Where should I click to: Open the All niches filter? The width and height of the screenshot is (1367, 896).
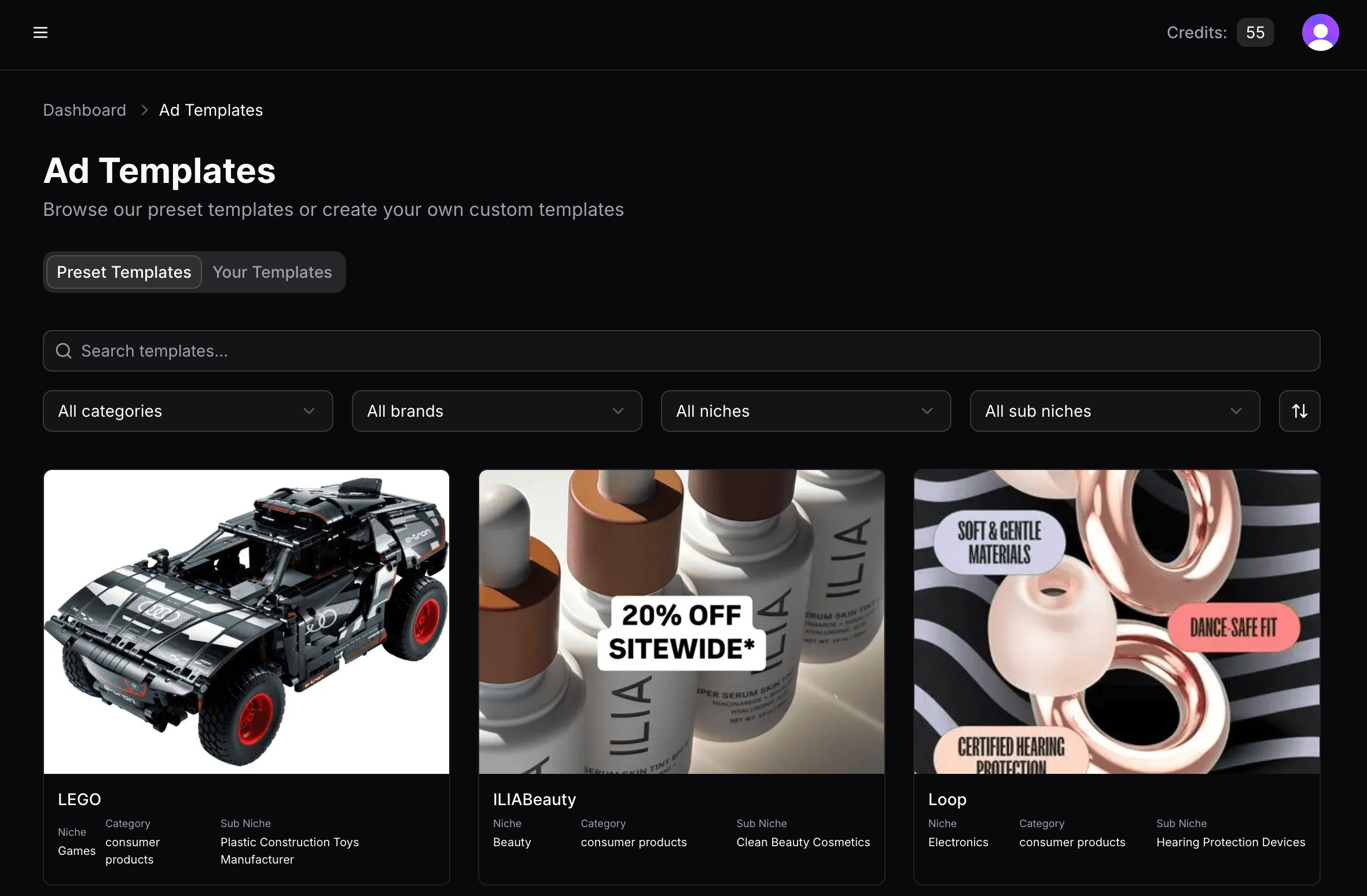coord(806,411)
